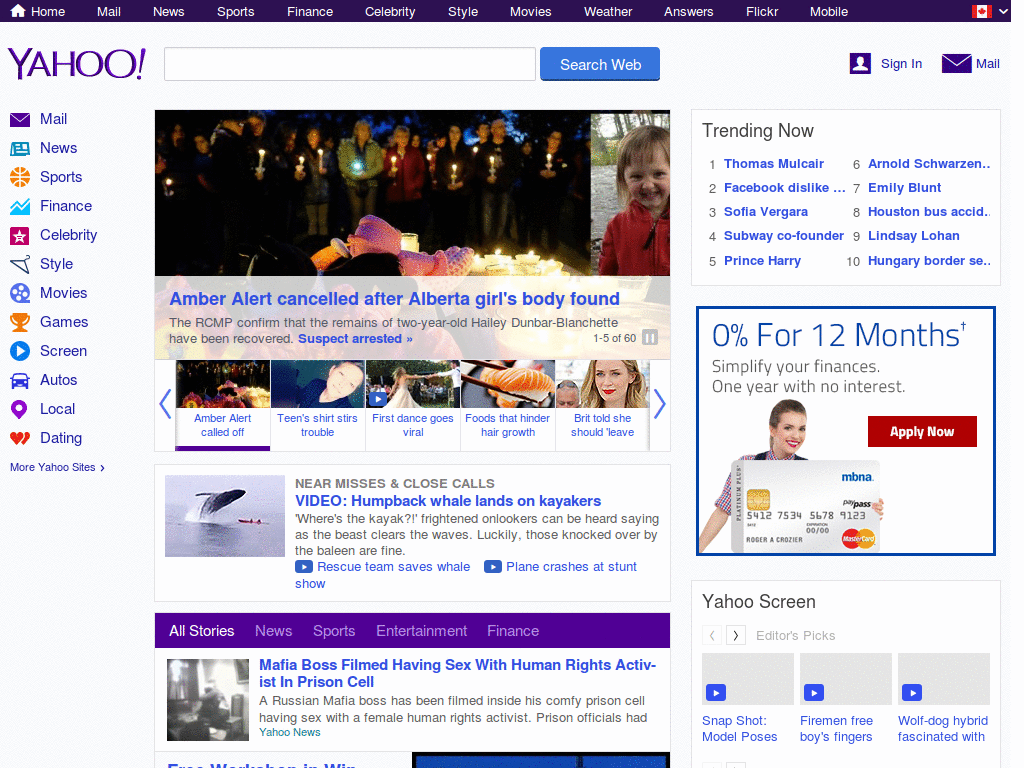Click the Sign In user avatar icon
1024x768 pixels.
click(x=860, y=63)
